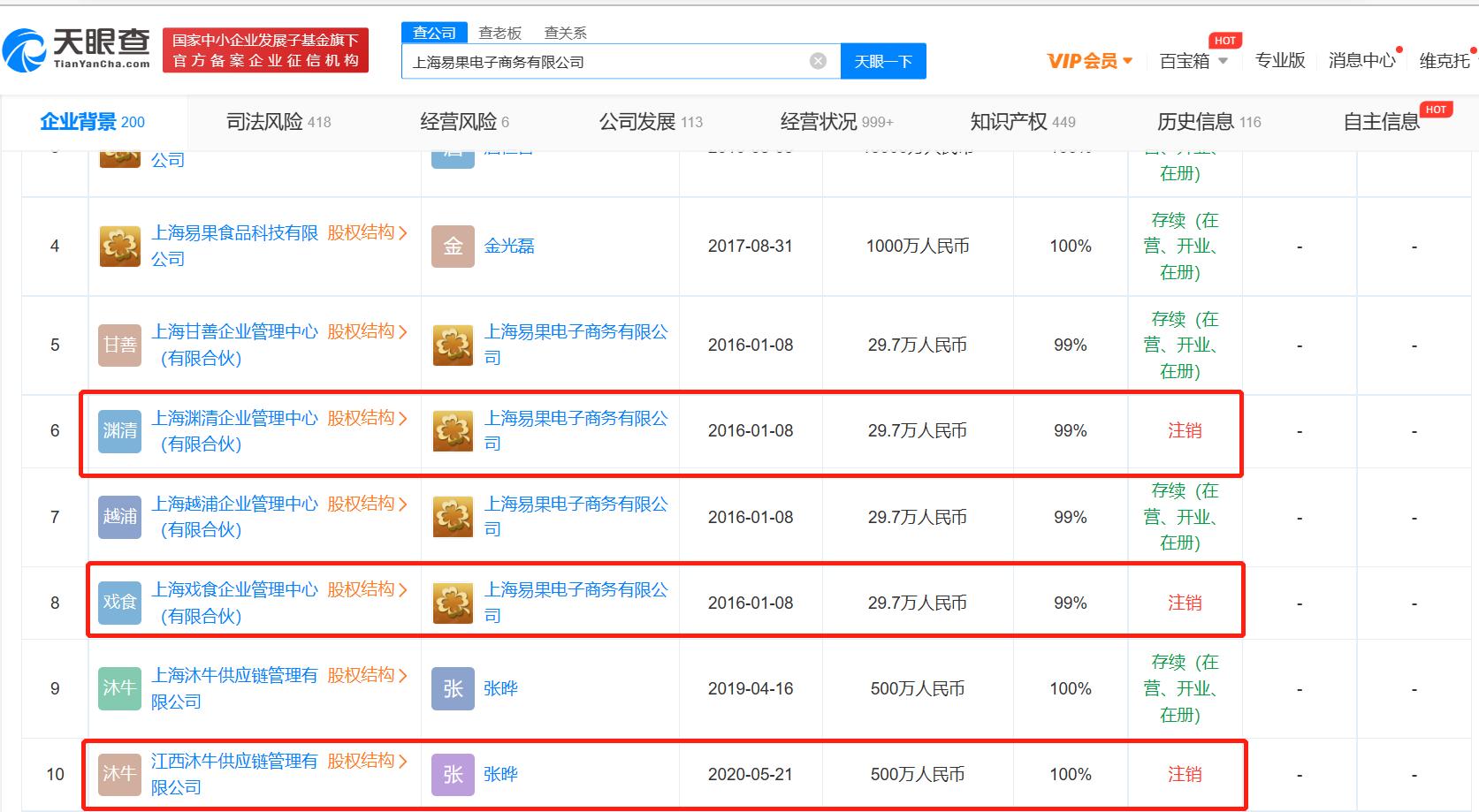The height and width of the screenshot is (812, 1479).
Task: Select the 经营风险 tab
Action: [464, 122]
